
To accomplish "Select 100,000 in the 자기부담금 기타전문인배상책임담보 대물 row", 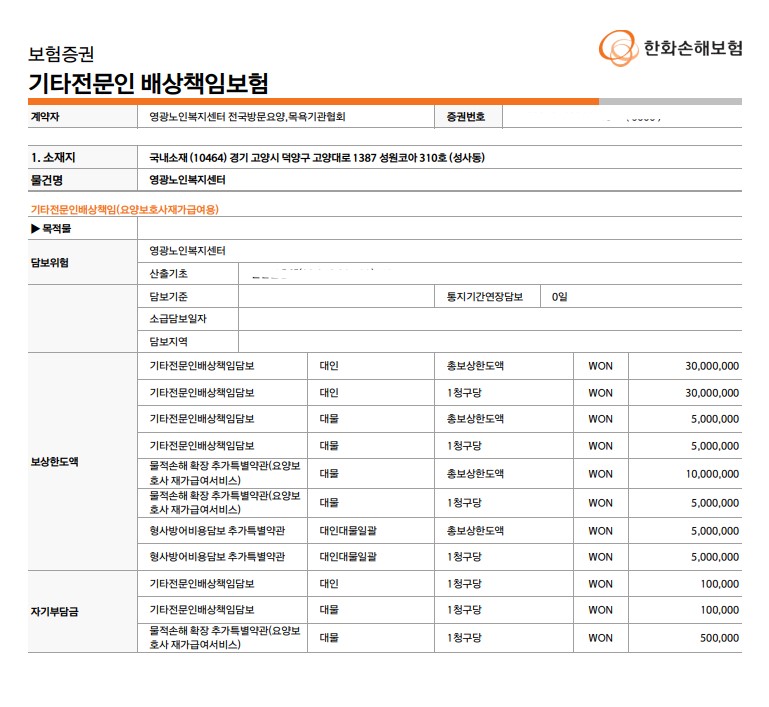I will pyautogui.click(x=719, y=610).
